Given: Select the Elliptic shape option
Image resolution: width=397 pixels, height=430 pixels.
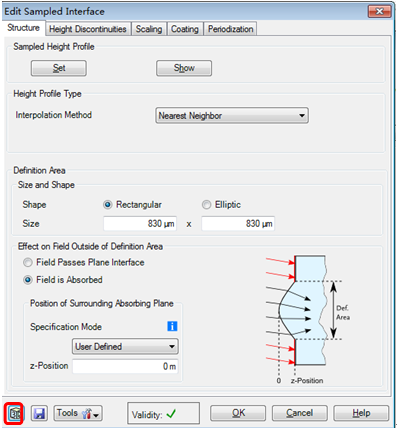Looking at the screenshot, I should tap(206, 204).
